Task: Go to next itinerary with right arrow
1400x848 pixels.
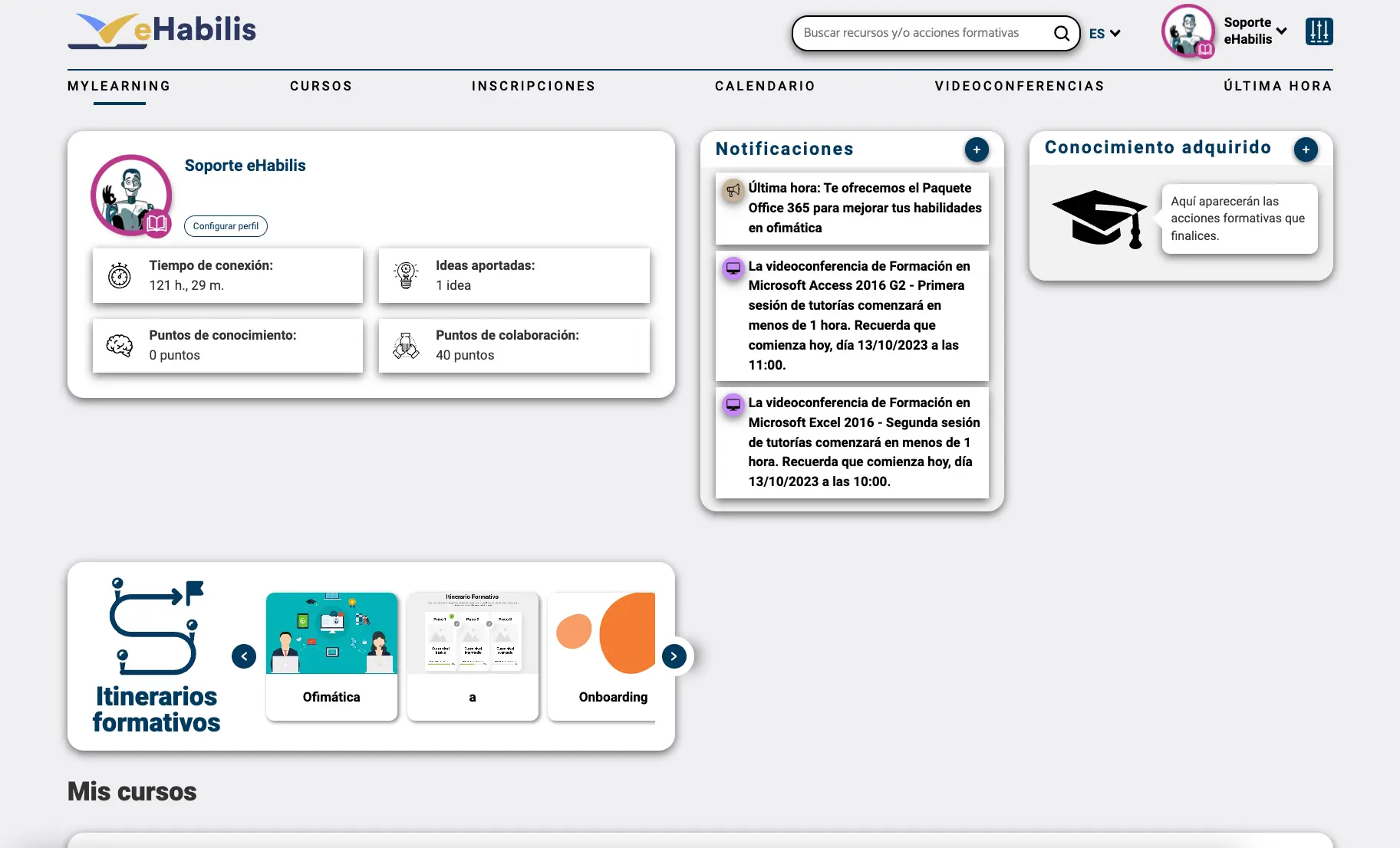Action: pos(674,656)
